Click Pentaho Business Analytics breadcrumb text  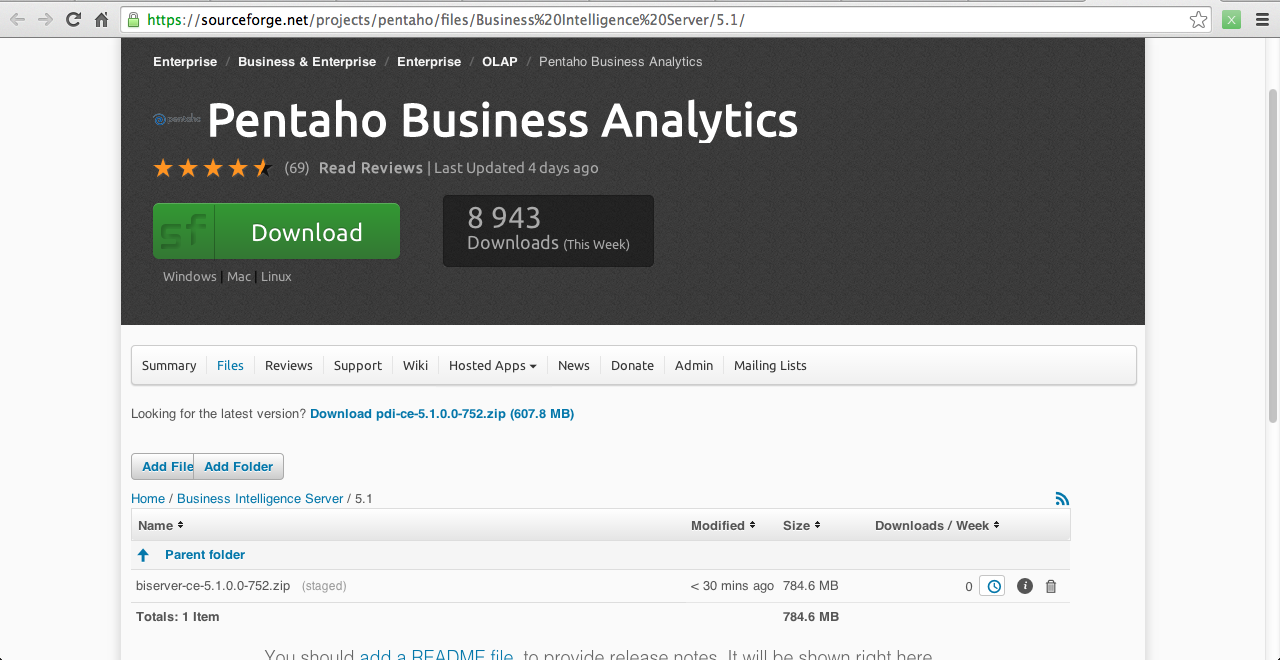[x=620, y=61]
